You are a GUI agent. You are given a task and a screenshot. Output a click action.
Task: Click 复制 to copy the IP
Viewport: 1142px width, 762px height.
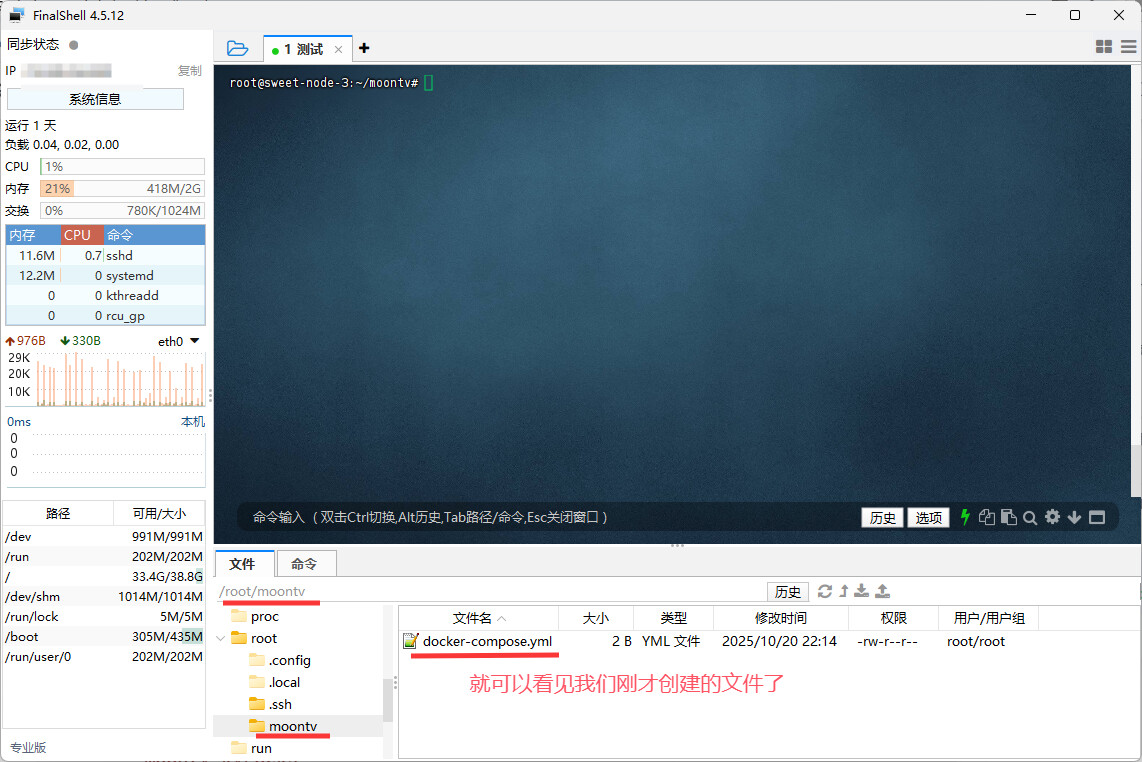click(x=189, y=71)
